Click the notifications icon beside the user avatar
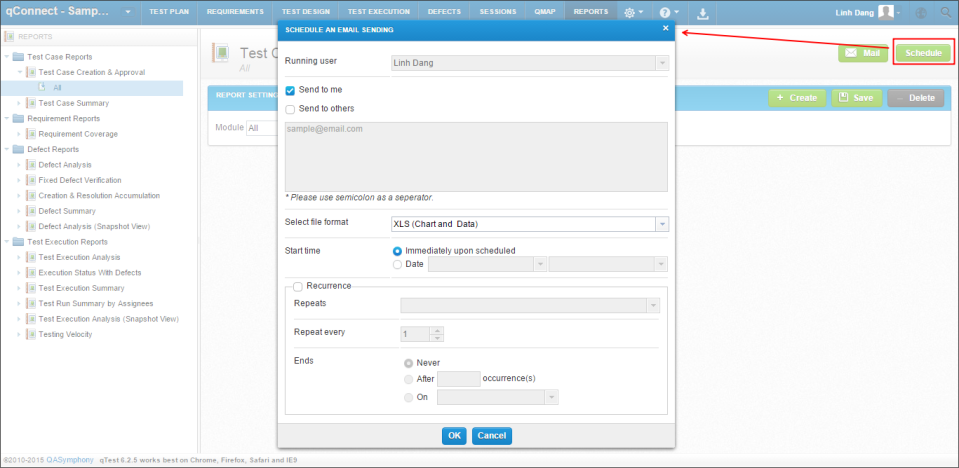 click(x=920, y=13)
